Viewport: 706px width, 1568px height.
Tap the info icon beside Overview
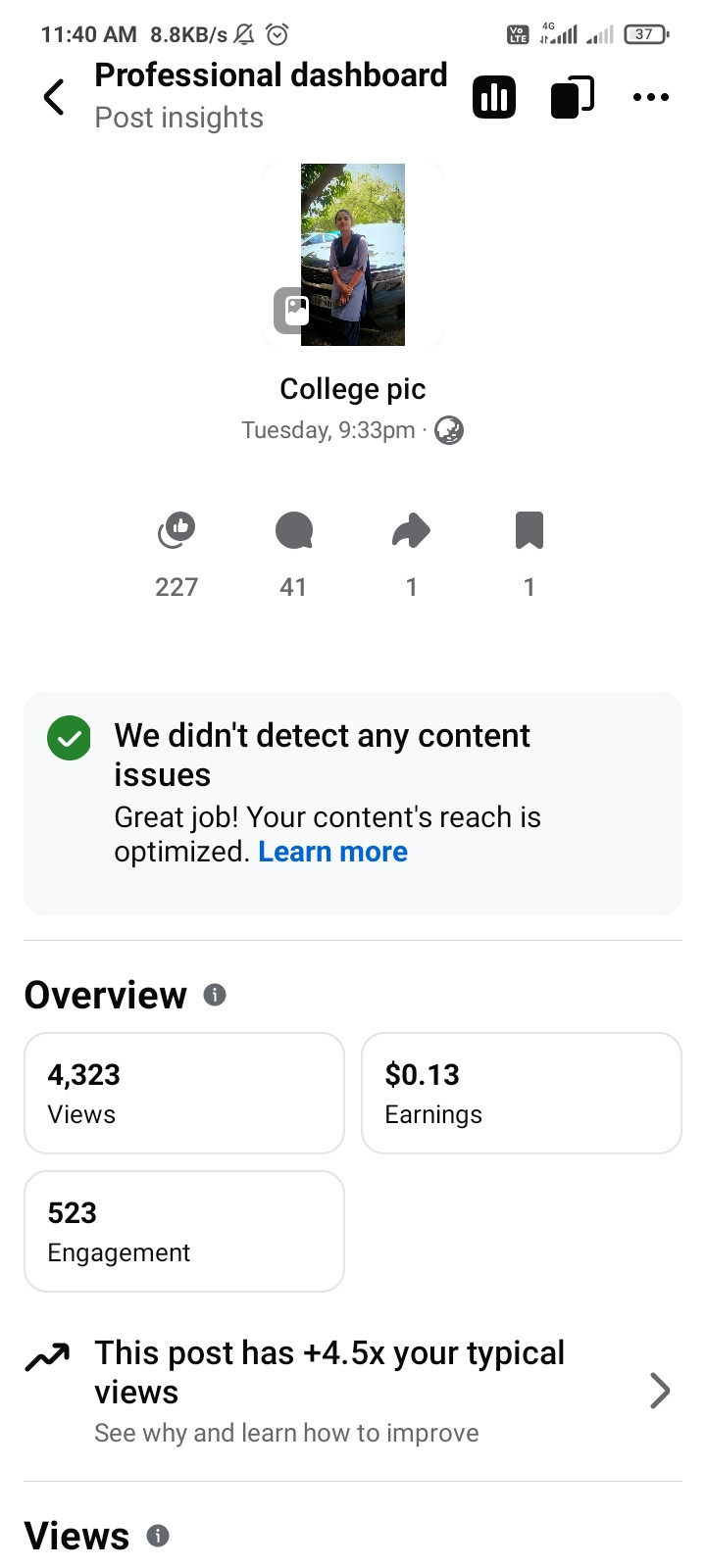(215, 995)
